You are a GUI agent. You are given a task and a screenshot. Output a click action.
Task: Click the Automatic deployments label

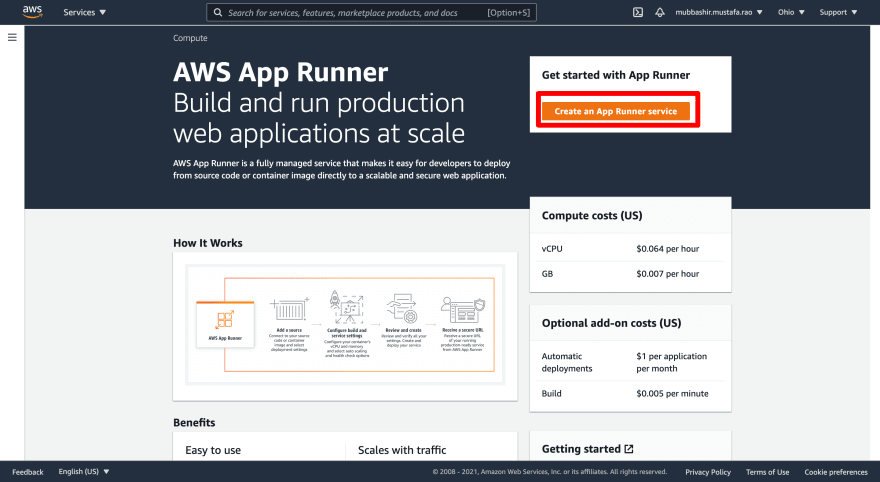(567, 362)
